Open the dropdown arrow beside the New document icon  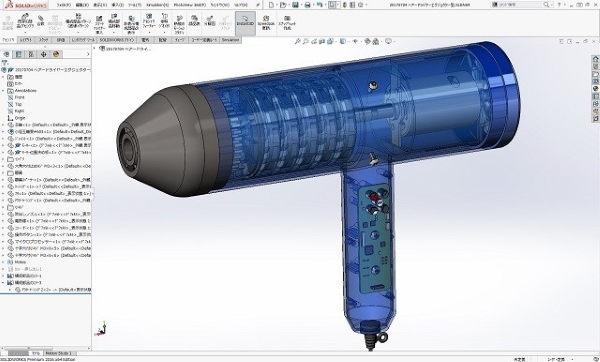[277, 5]
